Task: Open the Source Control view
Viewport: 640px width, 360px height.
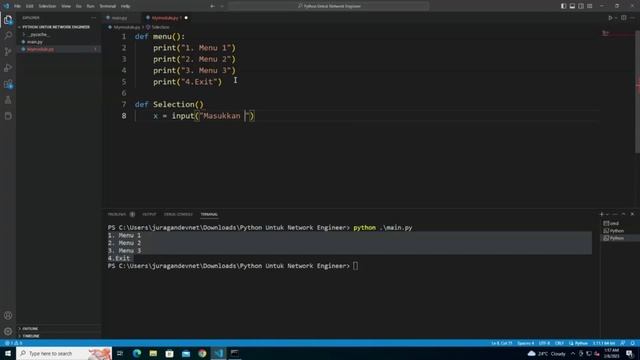Action: coord(8,52)
